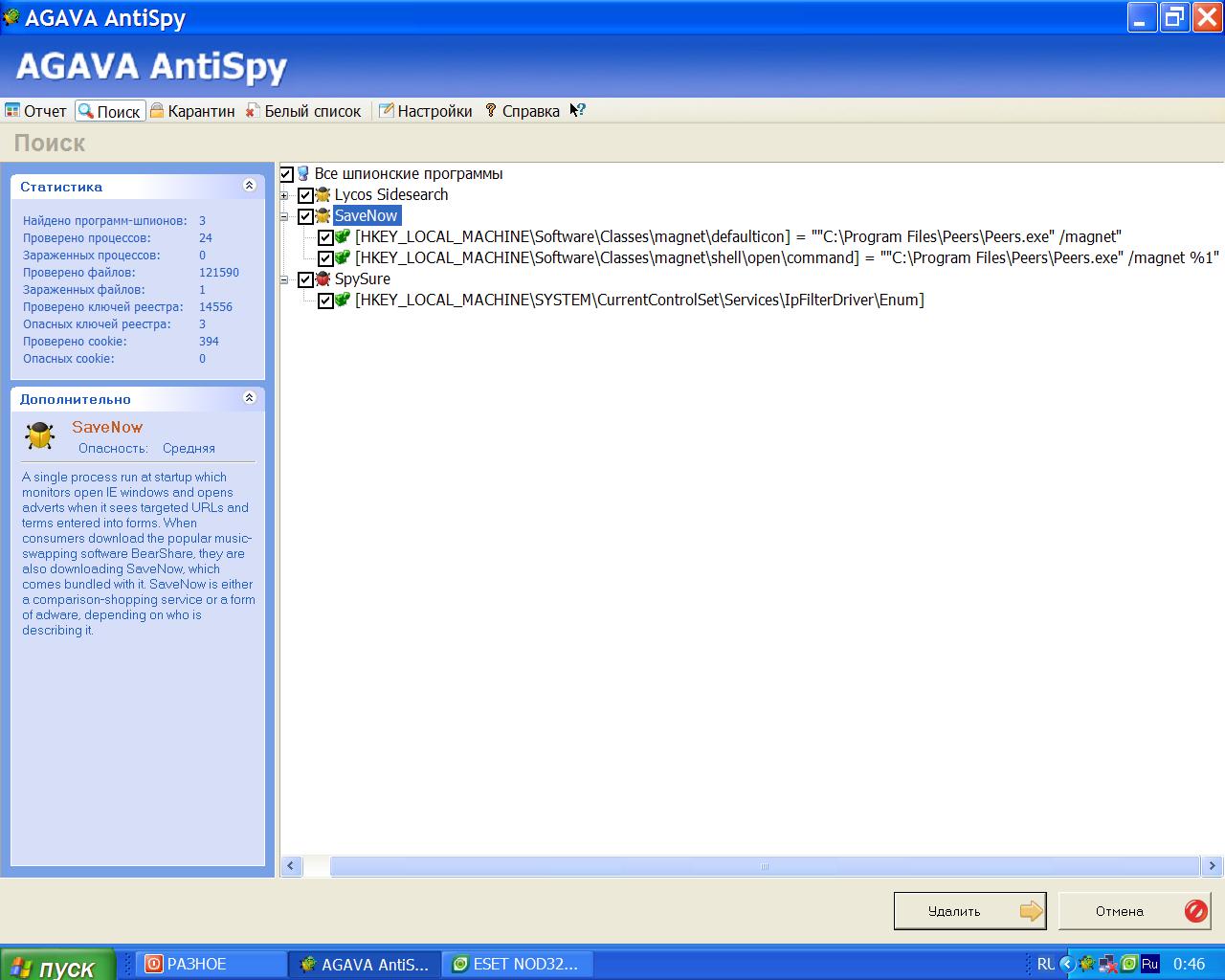1225x980 pixels.
Task: Click the Опасность: Средняя danger level text
Action: (146, 449)
